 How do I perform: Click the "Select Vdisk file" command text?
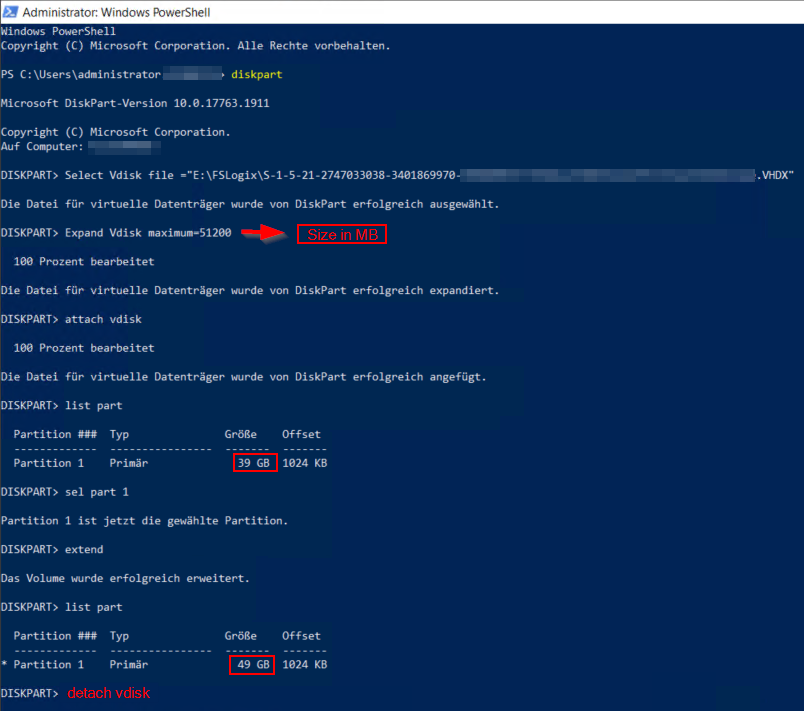[119, 175]
